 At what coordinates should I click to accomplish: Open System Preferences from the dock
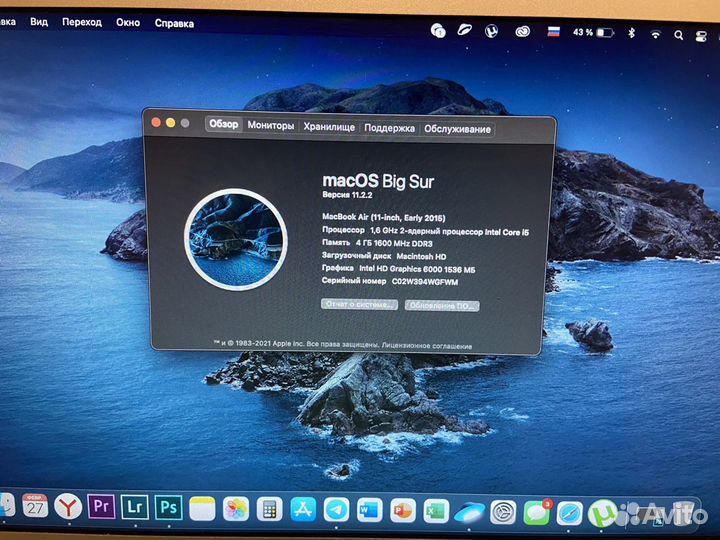[503, 512]
